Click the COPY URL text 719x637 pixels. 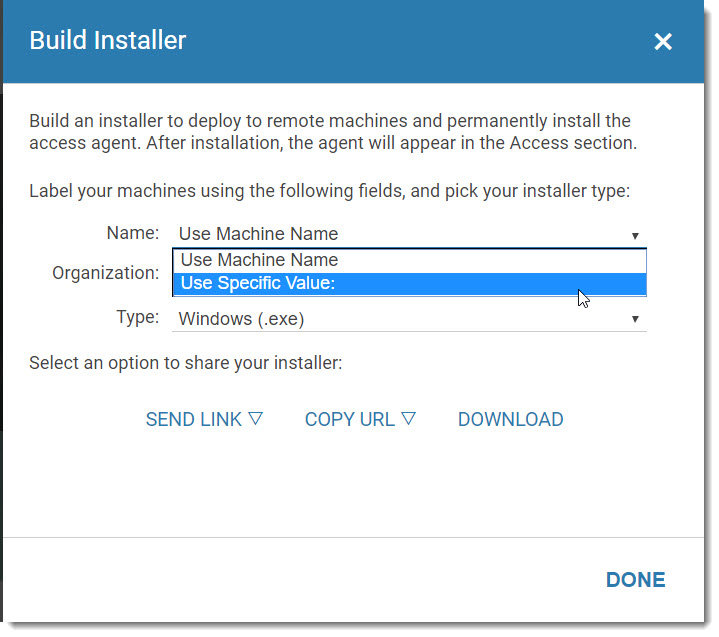pos(349,420)
